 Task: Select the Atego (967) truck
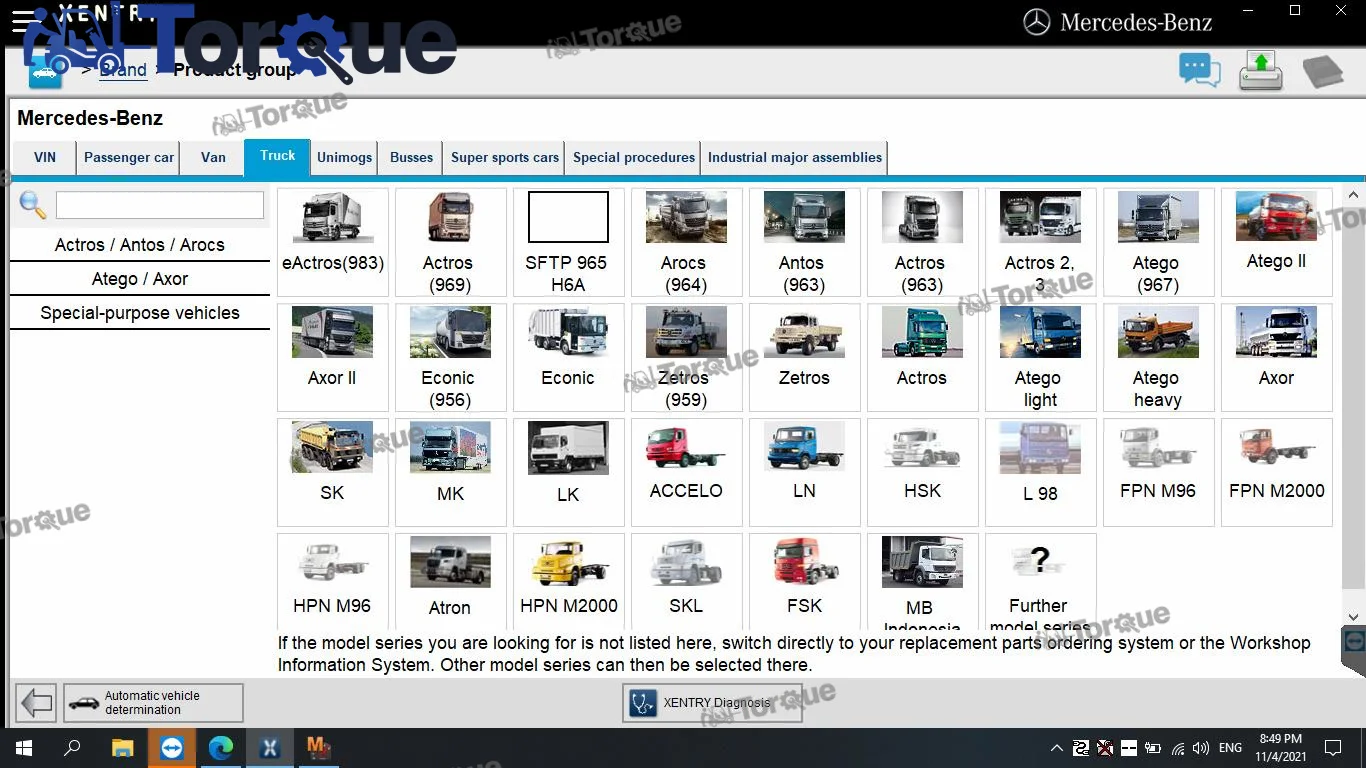[x=1159, y=242]
